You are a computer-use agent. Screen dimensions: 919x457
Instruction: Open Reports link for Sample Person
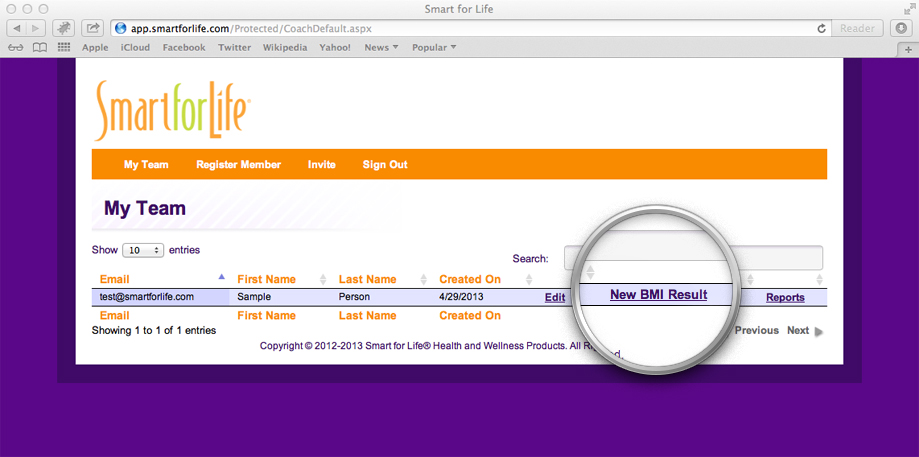tap(785, 298)
